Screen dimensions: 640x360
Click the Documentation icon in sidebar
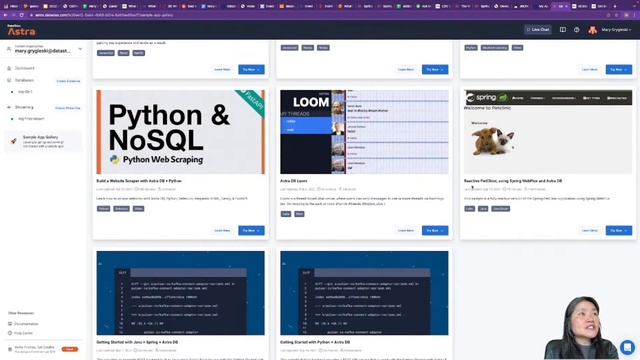pyautogui.click(x=10, y=324)
